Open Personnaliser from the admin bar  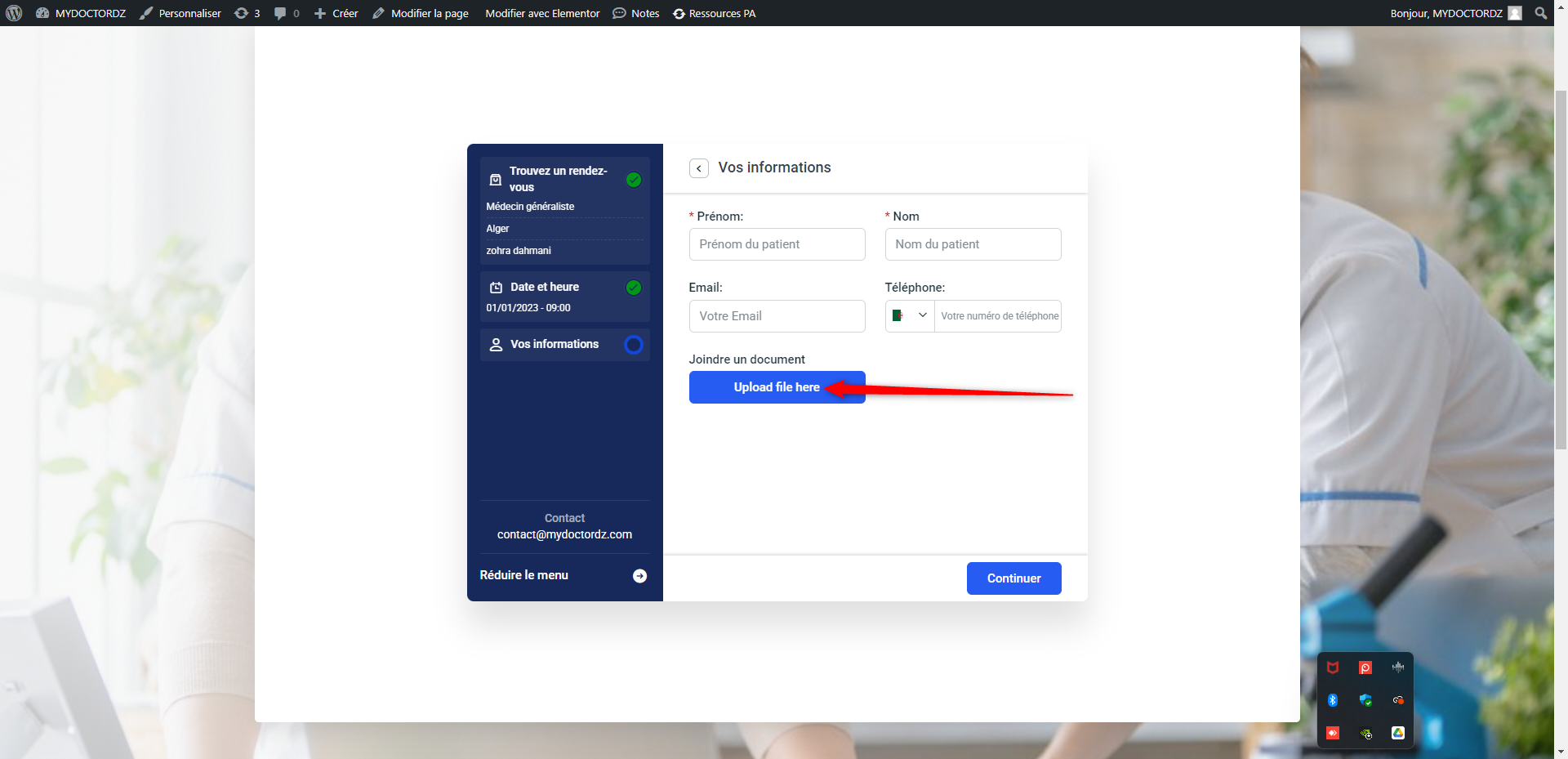pos(180,13)
